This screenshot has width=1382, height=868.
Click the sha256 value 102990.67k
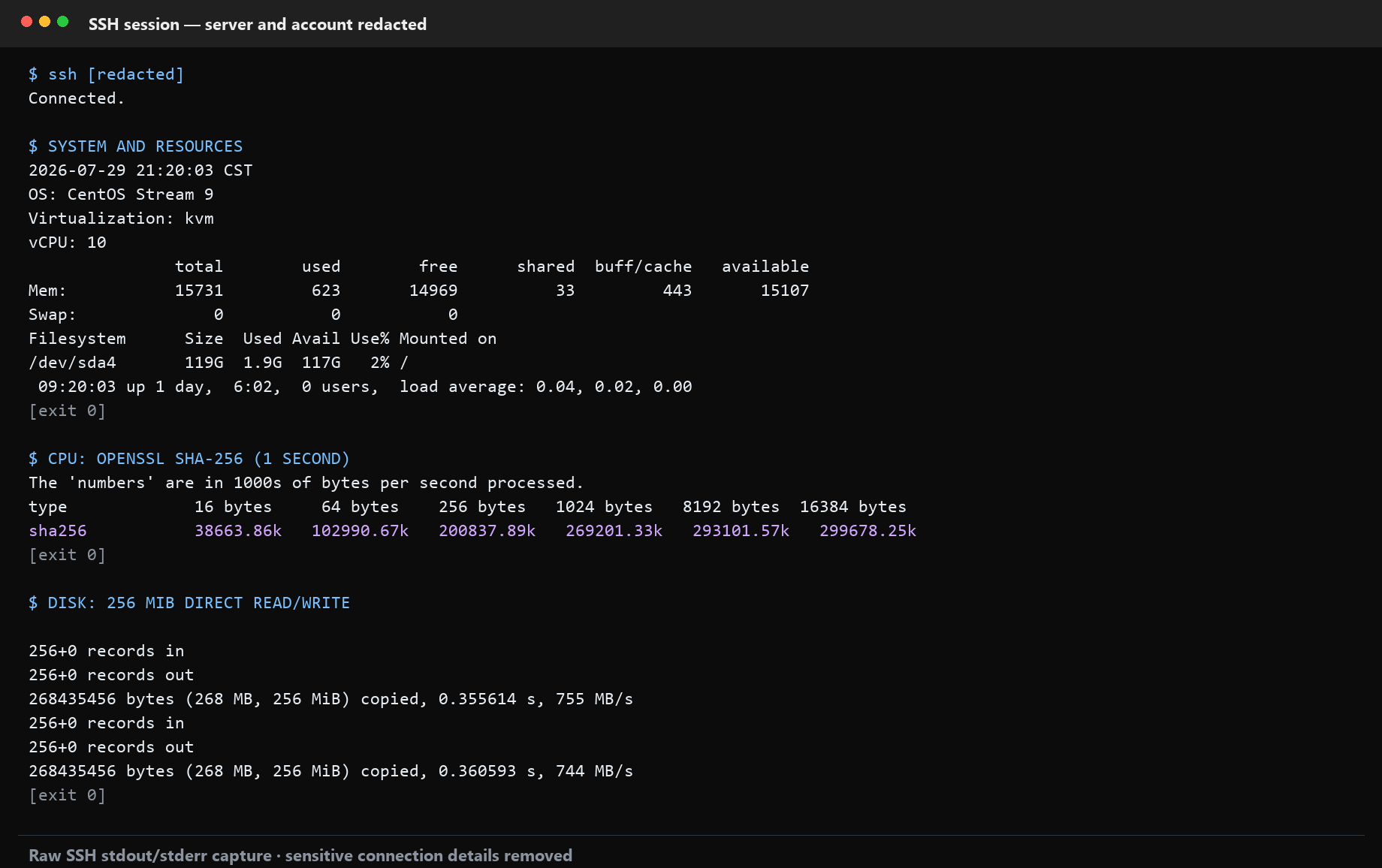[361, 531]
